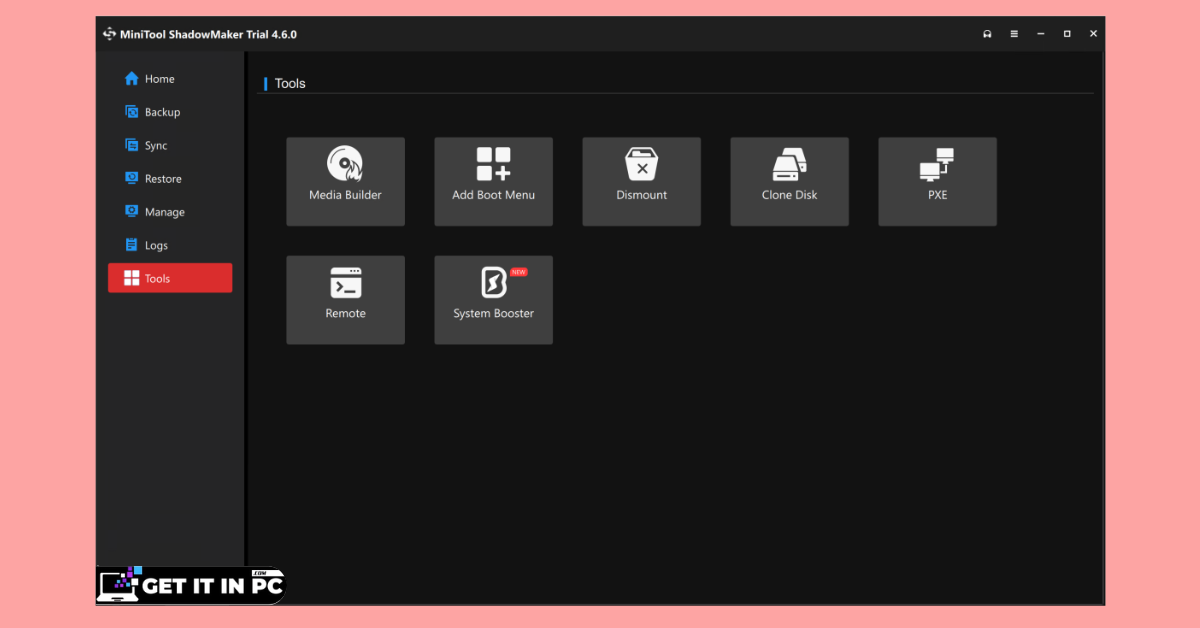Open the hamburger menu in title bar
The height and width of the screenshot is (628, 1200).
(x=1014, y=34)
